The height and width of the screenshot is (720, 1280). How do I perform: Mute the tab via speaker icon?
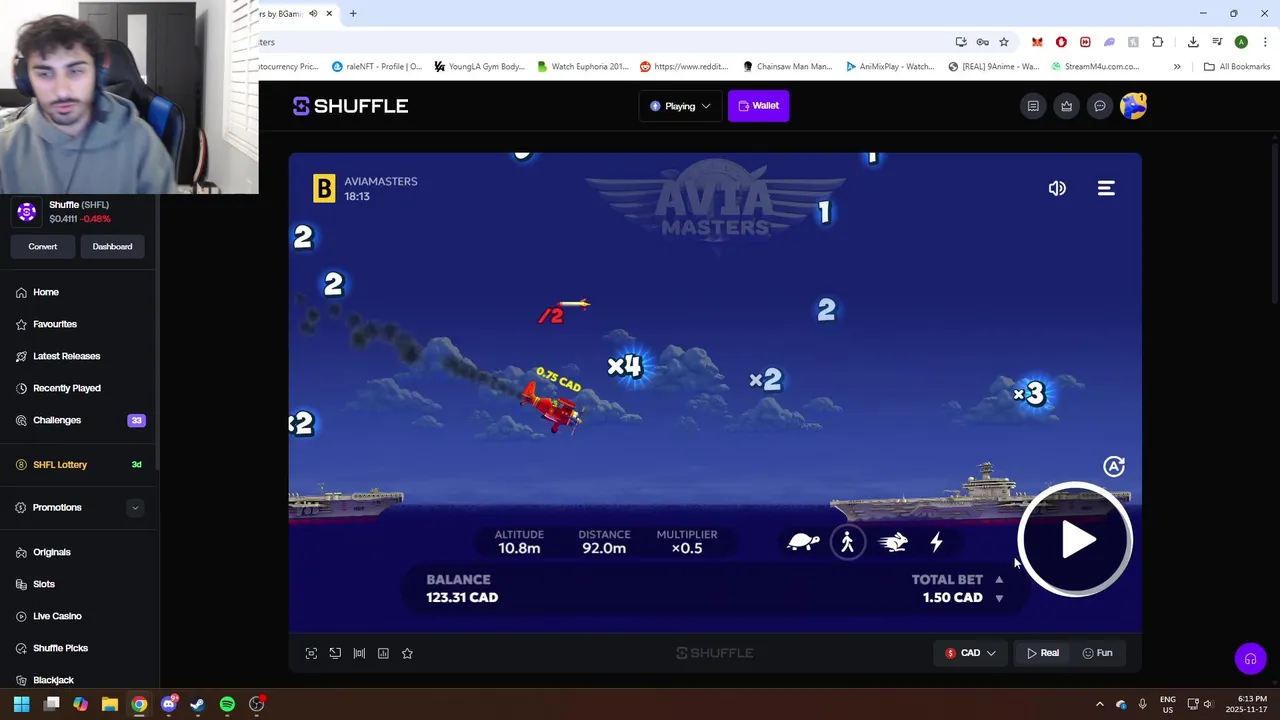click(x=313, y=14)
